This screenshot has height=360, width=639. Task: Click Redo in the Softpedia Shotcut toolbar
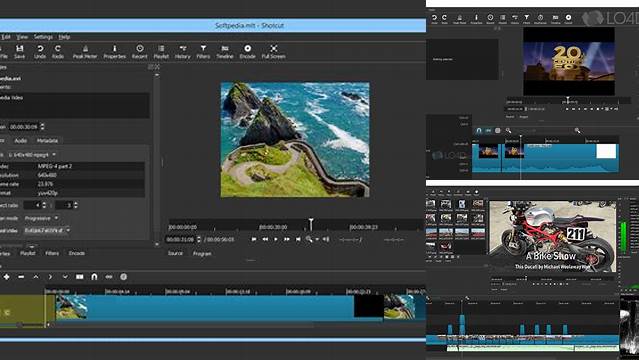click(58, 52)
